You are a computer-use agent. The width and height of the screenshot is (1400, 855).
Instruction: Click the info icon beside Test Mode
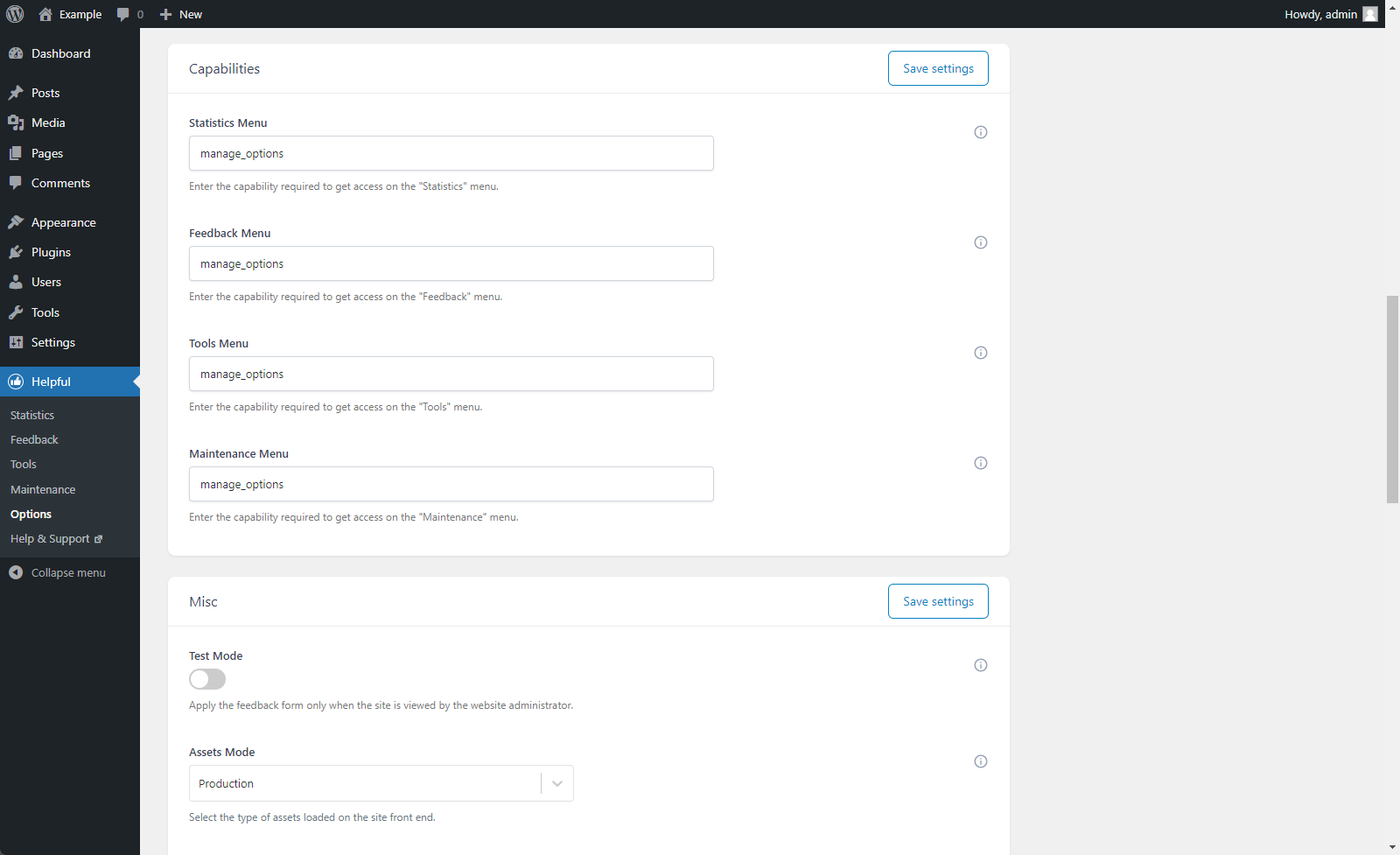click(x=981, y=665)
